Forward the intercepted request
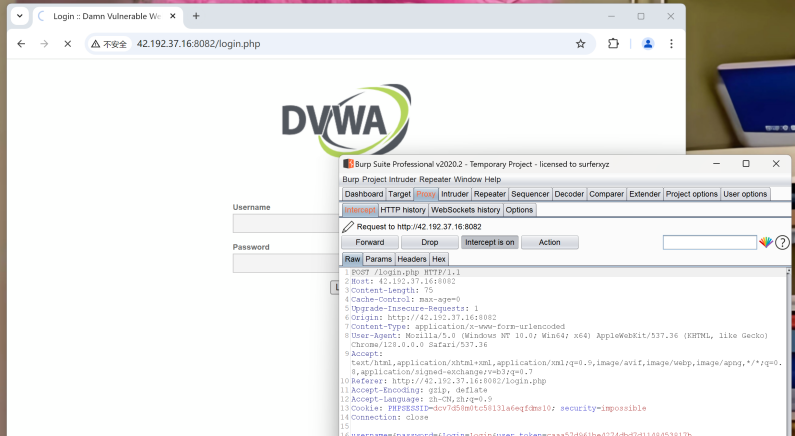 (370, 242)
